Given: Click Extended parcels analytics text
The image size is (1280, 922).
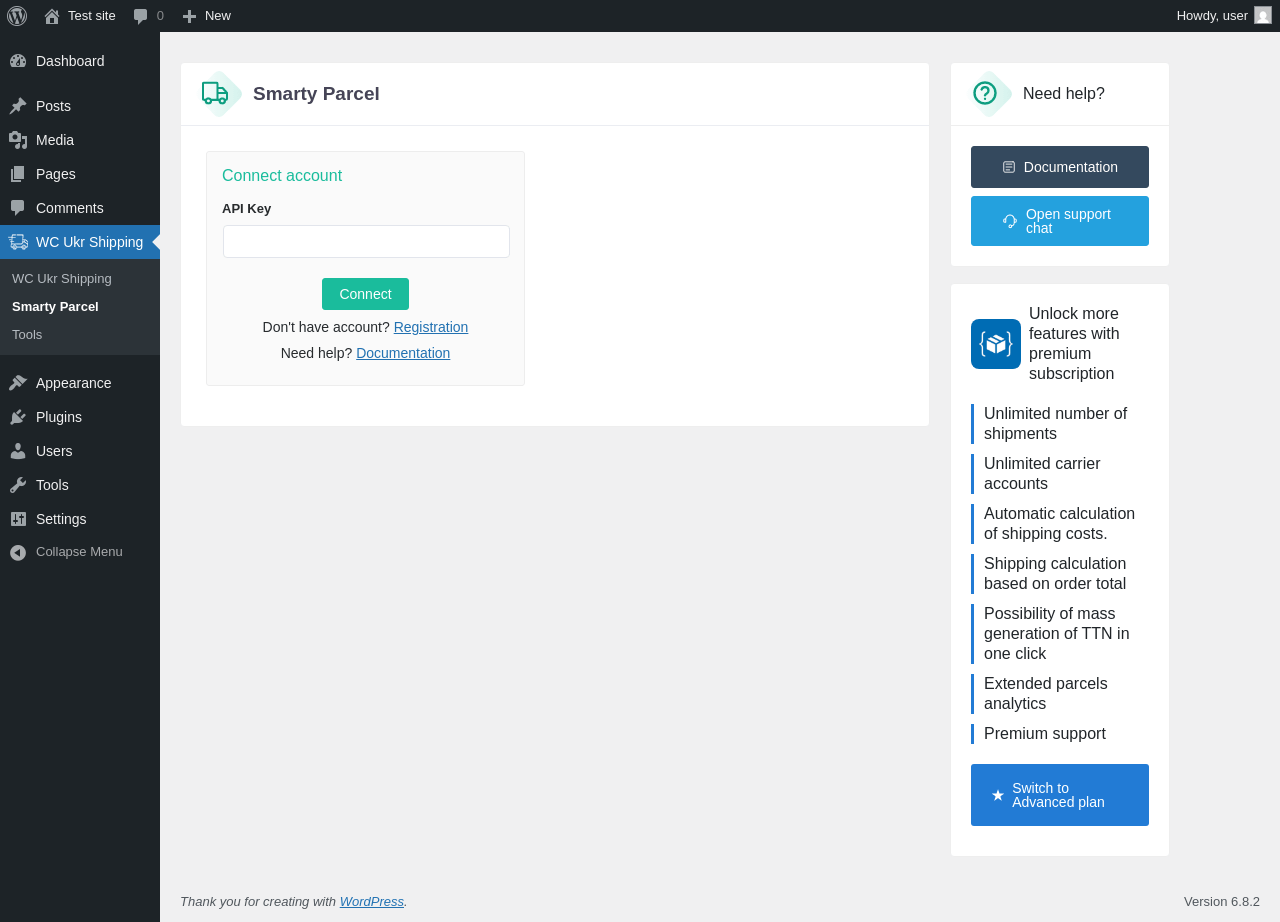Looking at the screenshot, I should point(1046,694).
